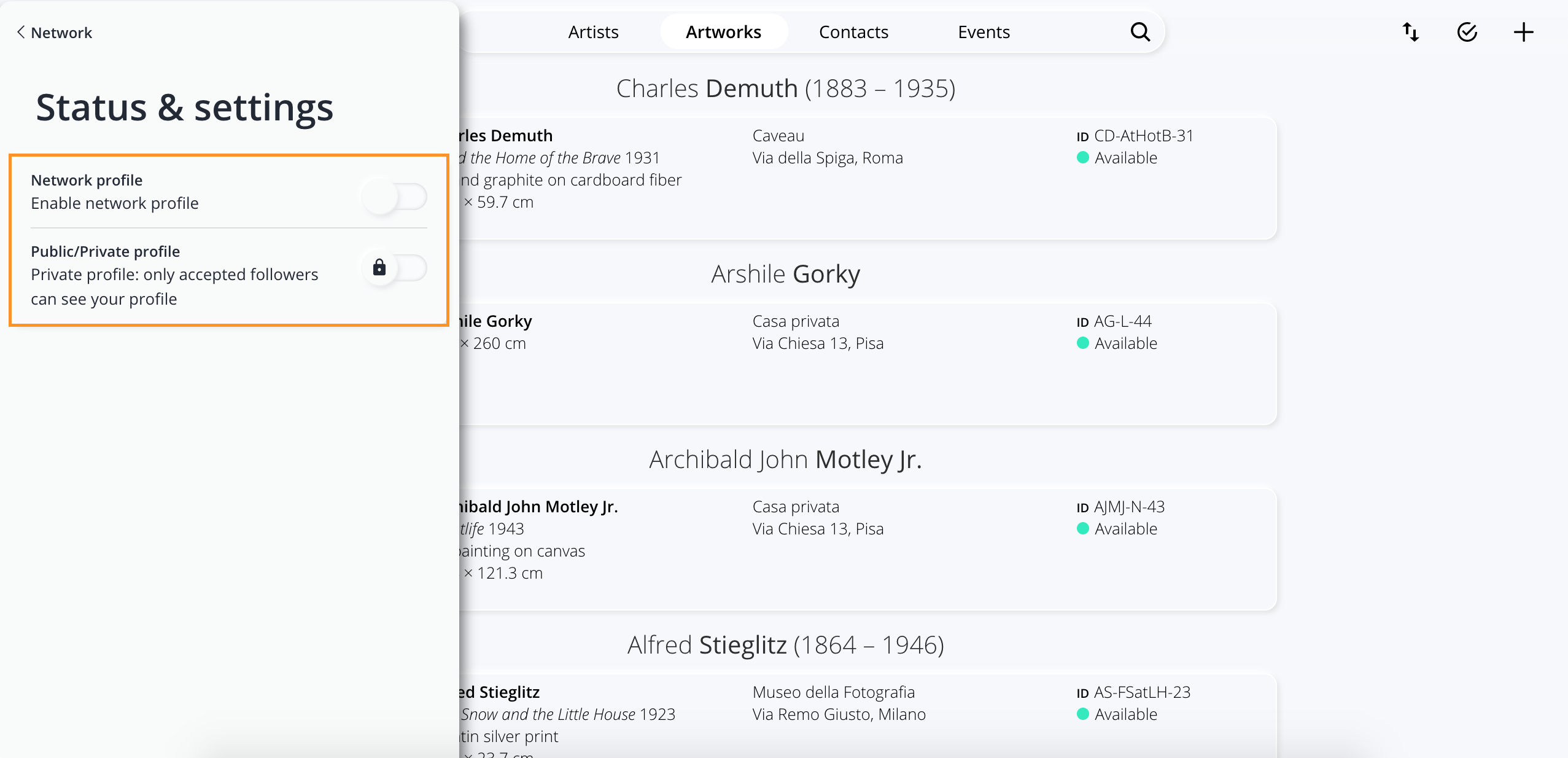Select artwork ID AG-L-44
The width and height of the screenshot is (1568, 758).
pos(1114,321)
